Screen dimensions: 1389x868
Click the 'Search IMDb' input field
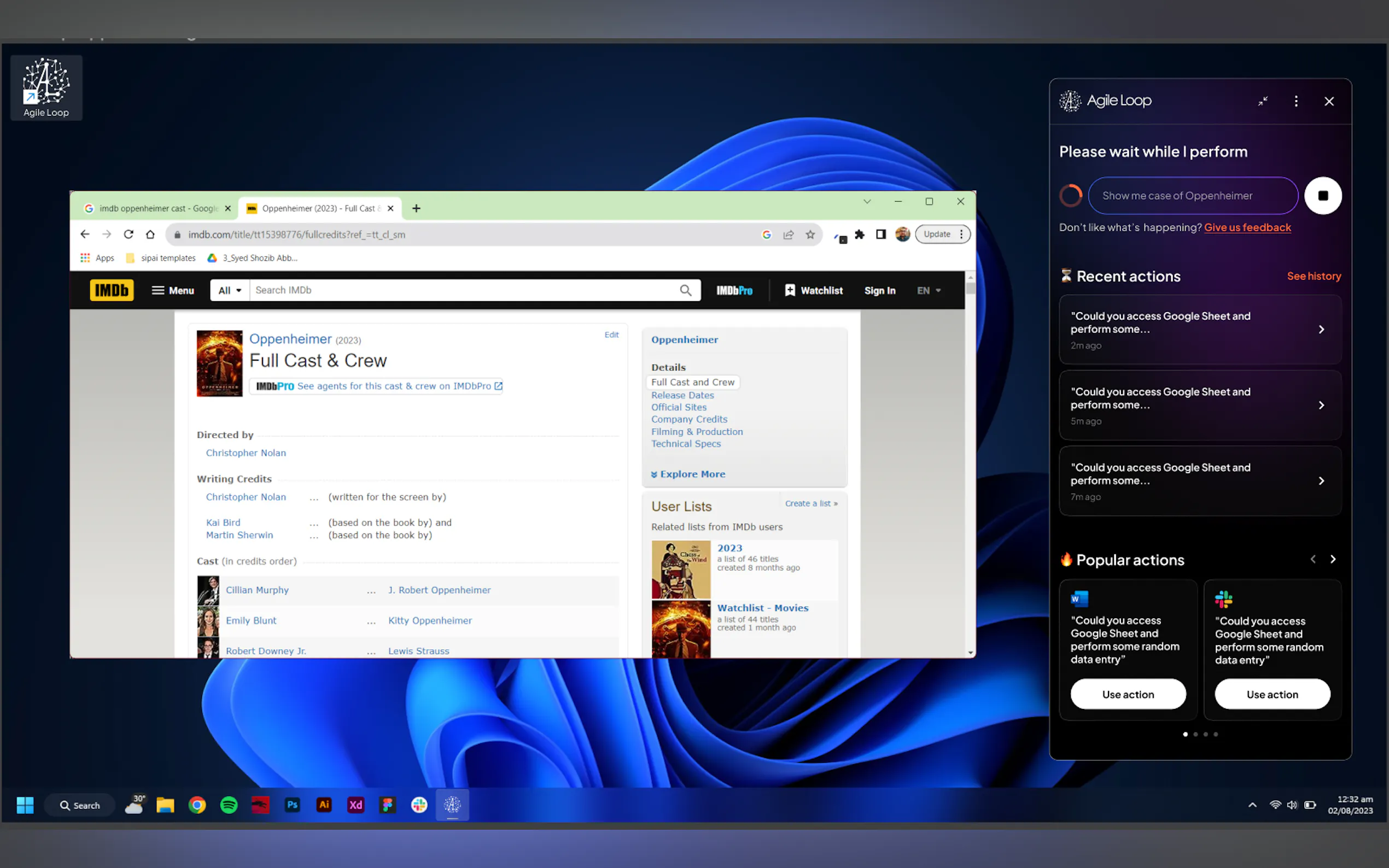point(464,290)
